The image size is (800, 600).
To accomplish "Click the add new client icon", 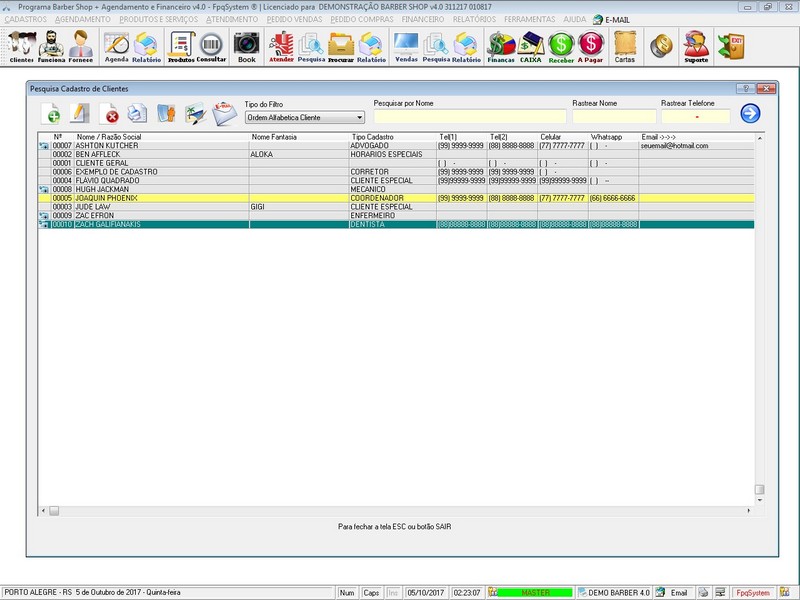I will click(51, 114).
